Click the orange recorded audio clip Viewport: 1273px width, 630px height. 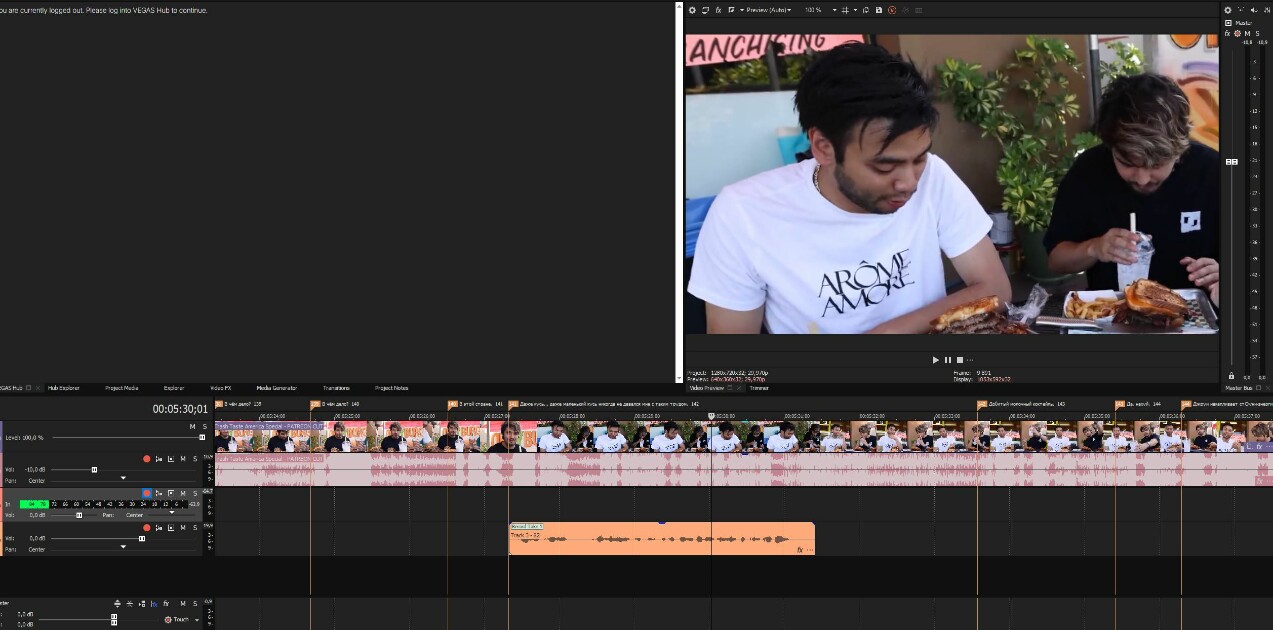tap(661, 539)
